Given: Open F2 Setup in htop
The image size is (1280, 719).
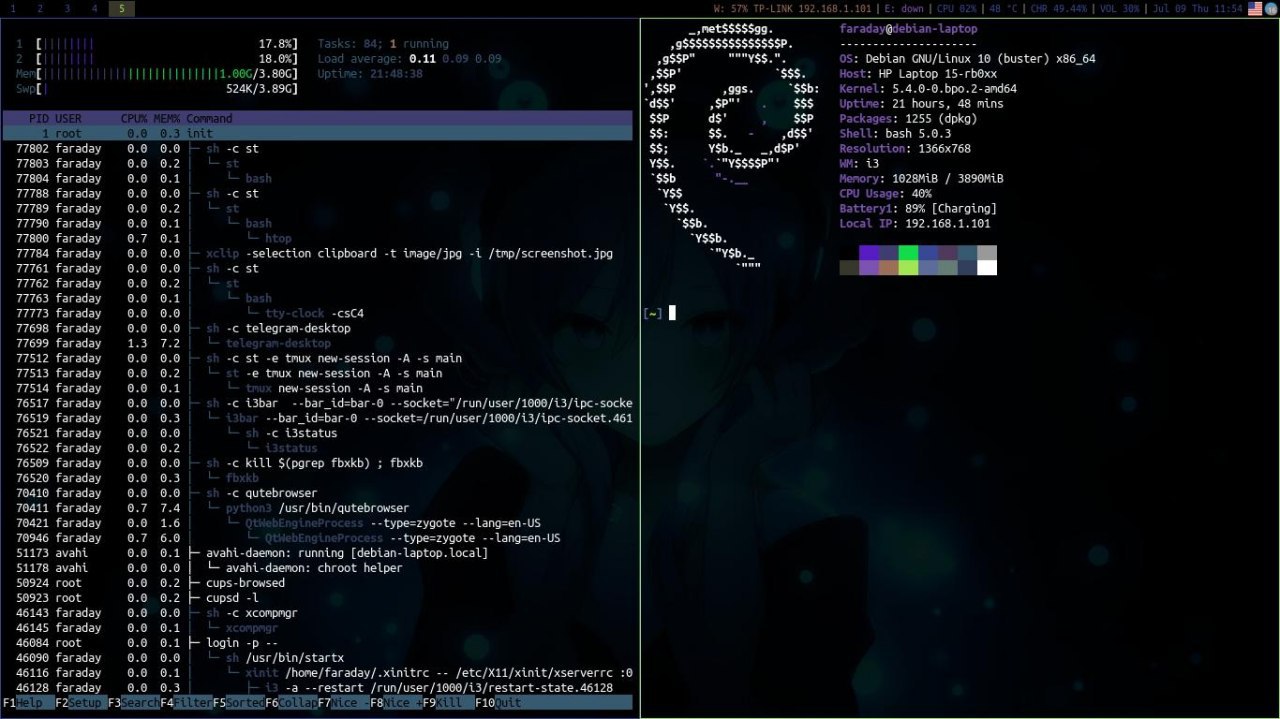Looking at the screenshot, I should pos(81,703).
